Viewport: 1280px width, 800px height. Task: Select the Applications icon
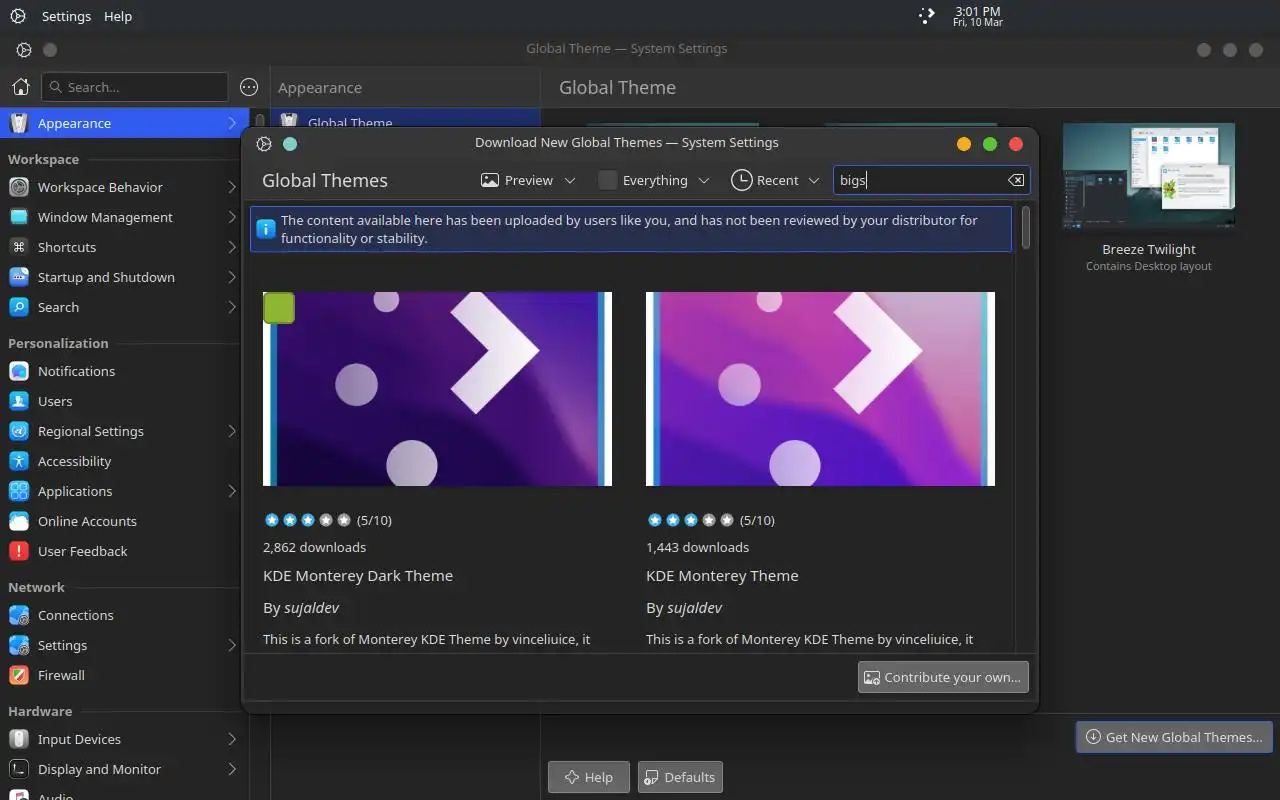coord(19,491)
